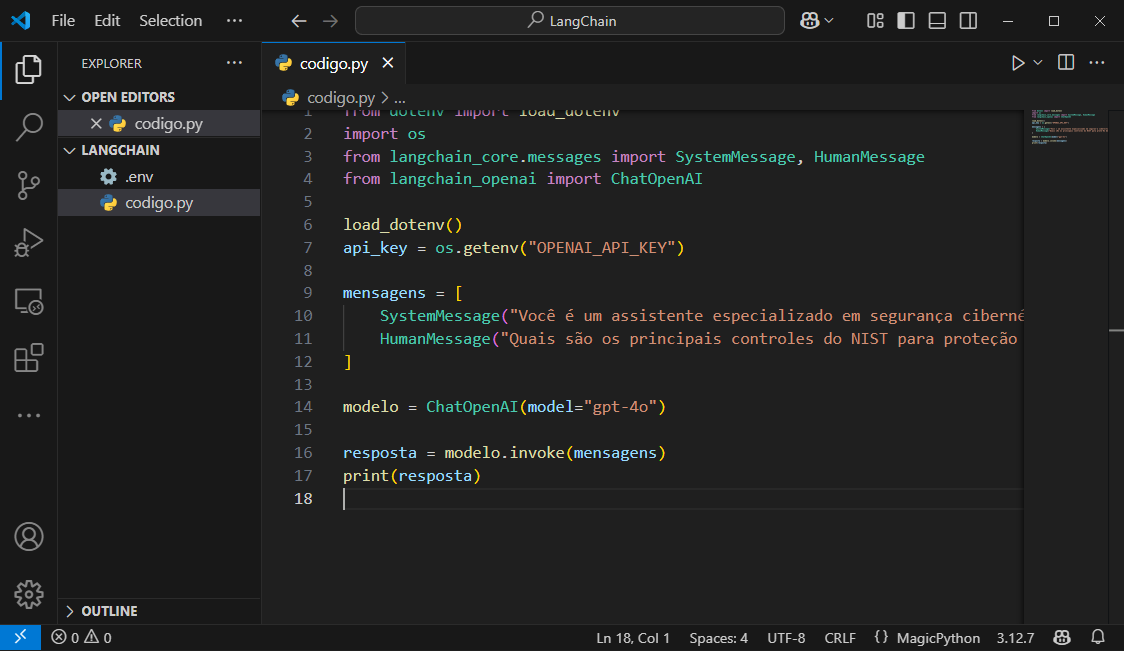
Task: Click the breadcrumb ellipsis symbol
Action: pyautogui.click(x=400, y=98)
